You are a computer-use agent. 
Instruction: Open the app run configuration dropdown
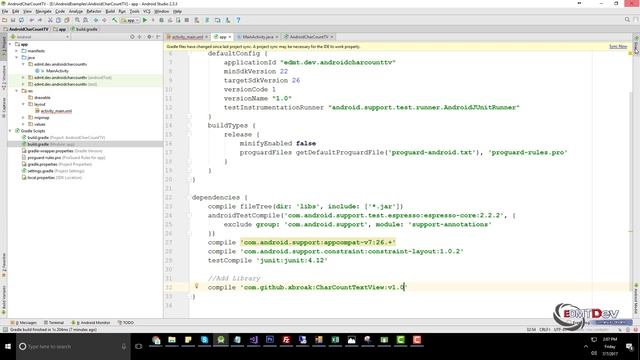[130, 20]
